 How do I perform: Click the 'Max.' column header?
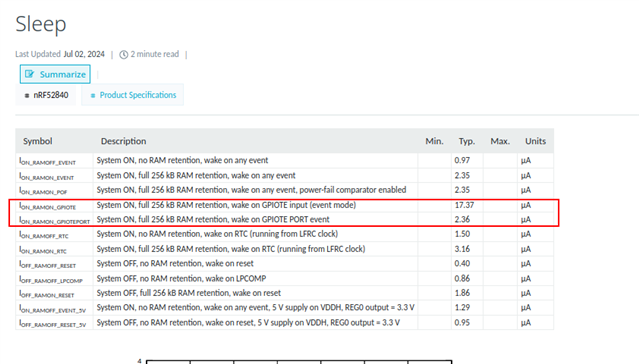(500, 141)
